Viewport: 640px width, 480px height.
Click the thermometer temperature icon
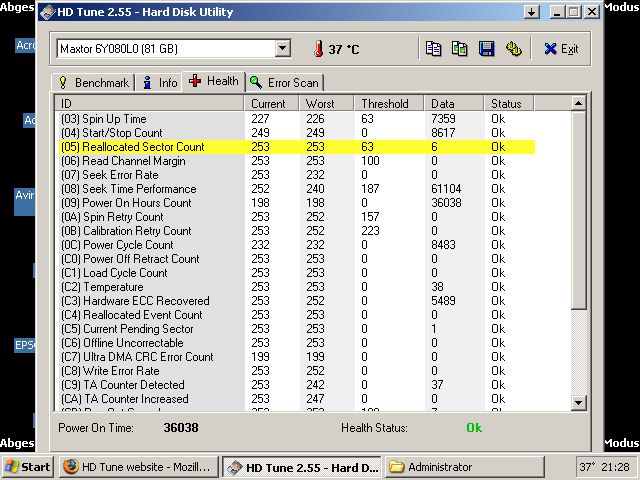[319, 49]
